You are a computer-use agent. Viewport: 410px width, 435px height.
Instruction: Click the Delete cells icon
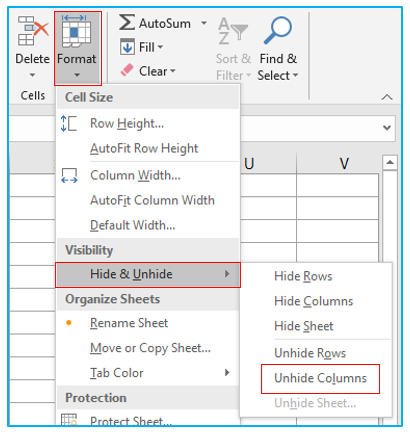tap(33, 31)
